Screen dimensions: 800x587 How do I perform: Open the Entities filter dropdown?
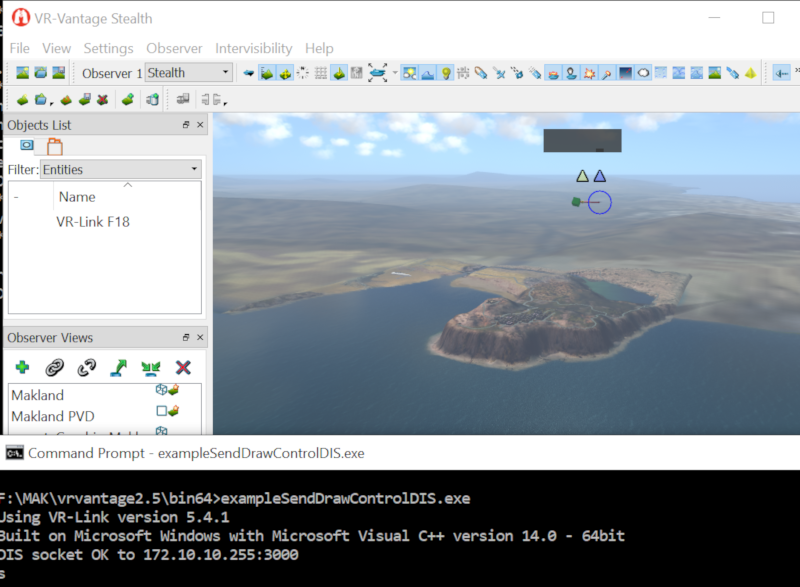pos(121,169)
